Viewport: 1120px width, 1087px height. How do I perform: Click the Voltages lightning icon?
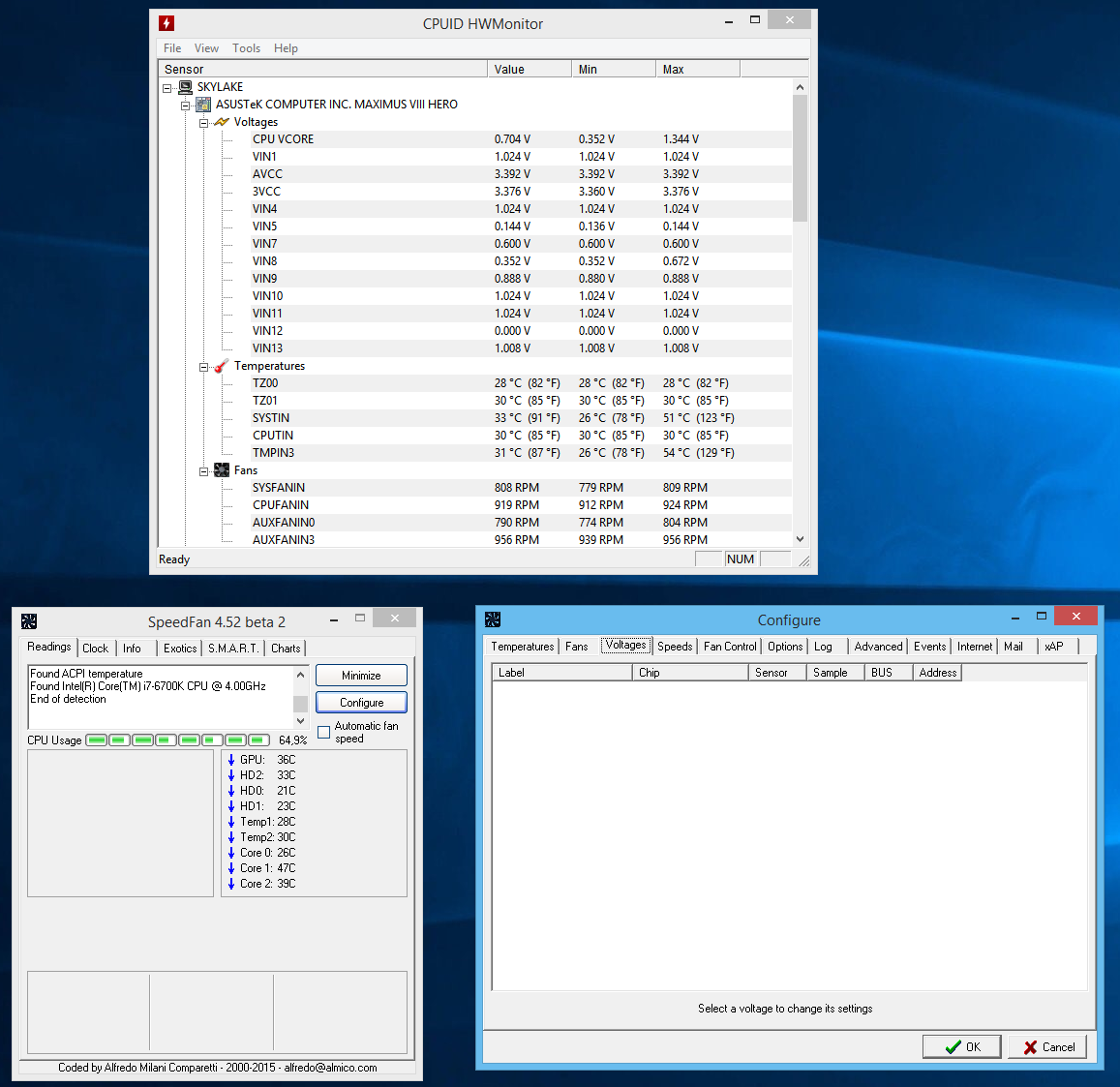(x=222, y=122)
